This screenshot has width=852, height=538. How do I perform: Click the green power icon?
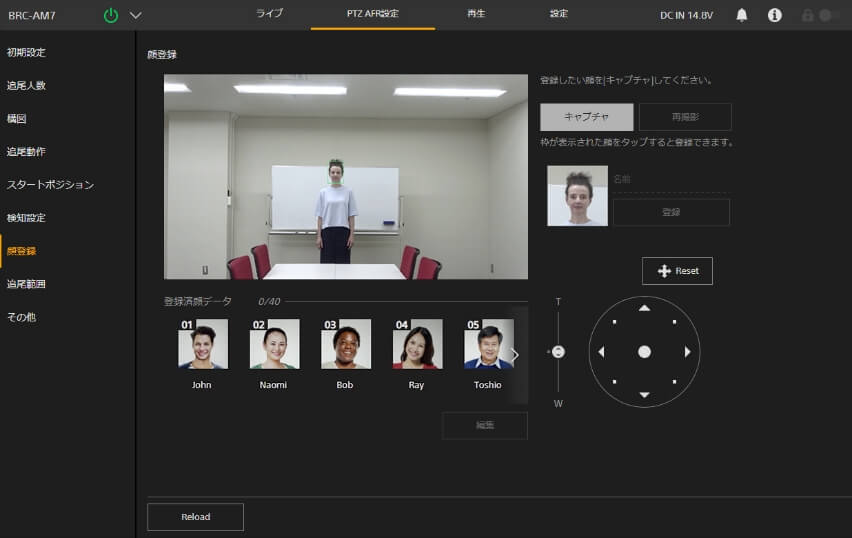point(111,15)
